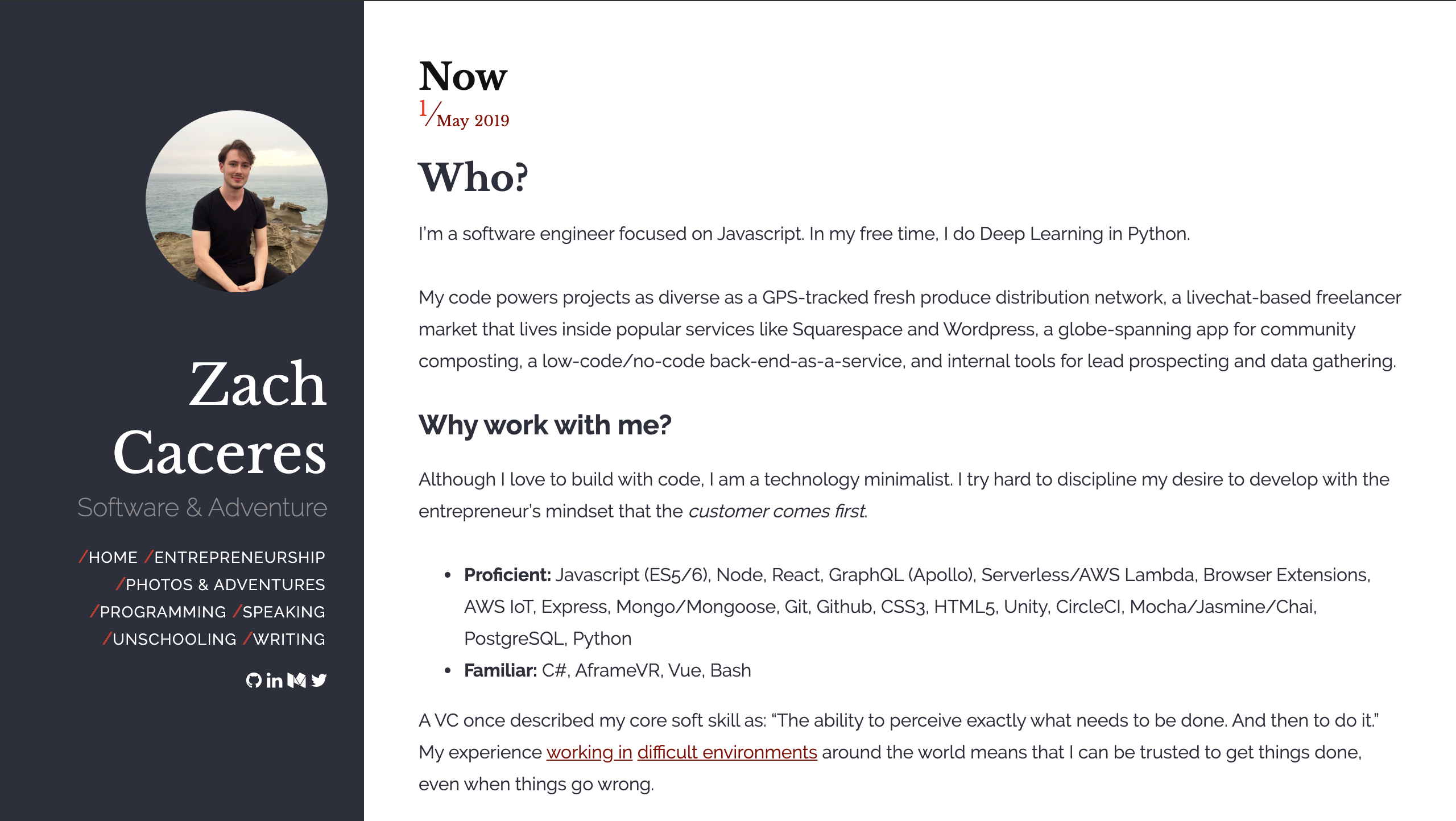This screenshot has height=821, width=1456.
Task: Click the LinkedIn icon in sidebar
Action: coord(274,680)
